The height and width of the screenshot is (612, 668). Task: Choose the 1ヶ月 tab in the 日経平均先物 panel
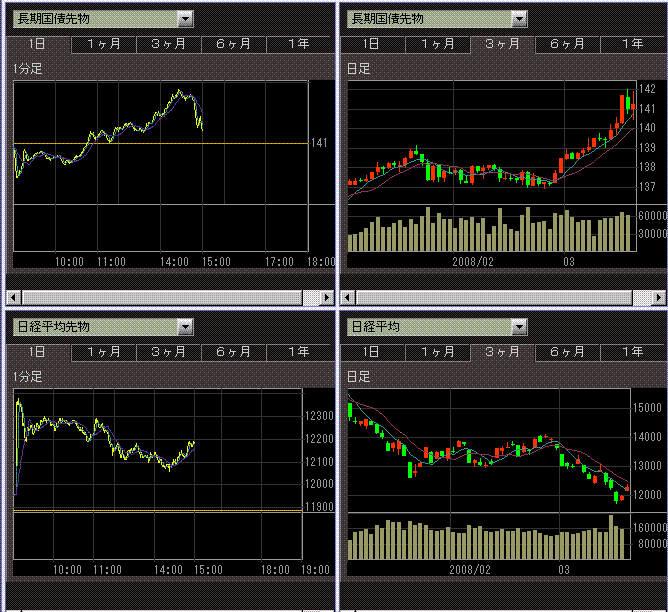tap(104, 352)
